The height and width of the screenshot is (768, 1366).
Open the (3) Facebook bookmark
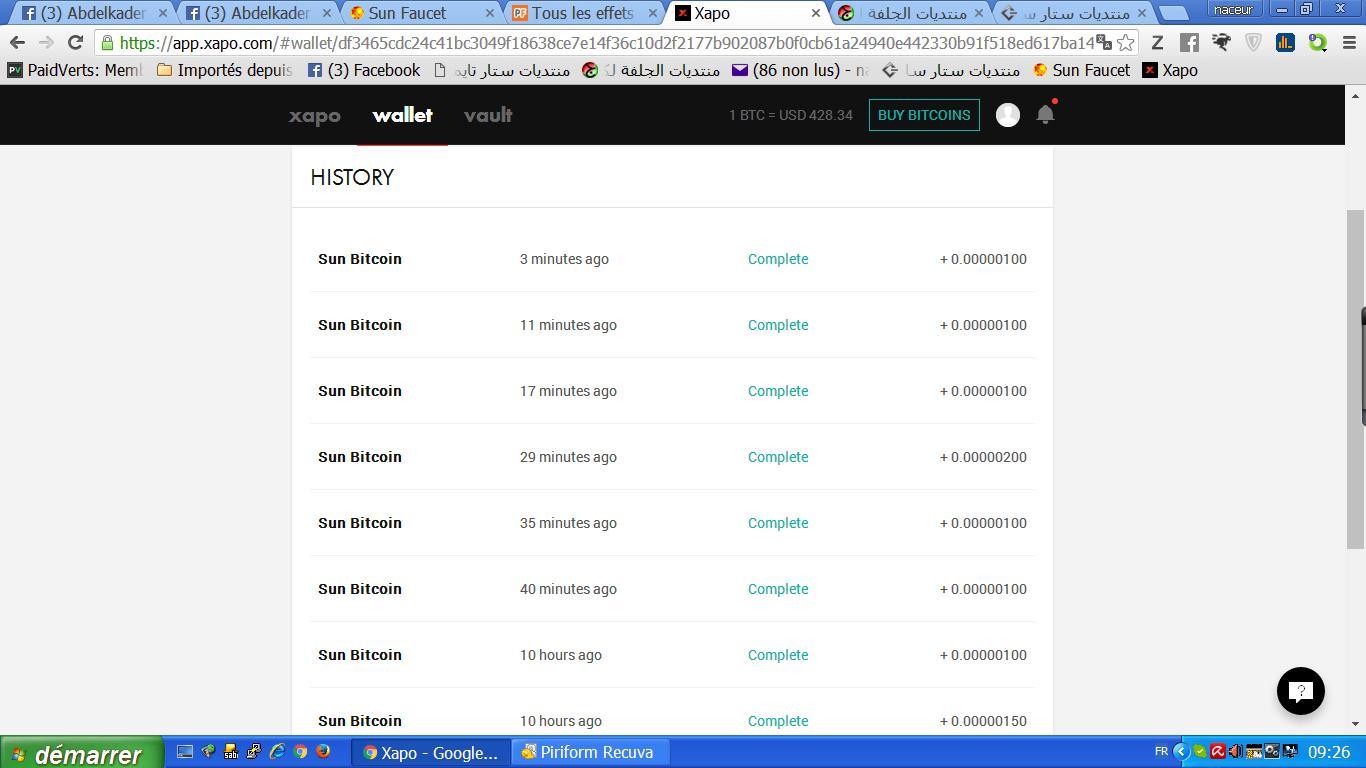pyautogui.click(x=364, y=70)
